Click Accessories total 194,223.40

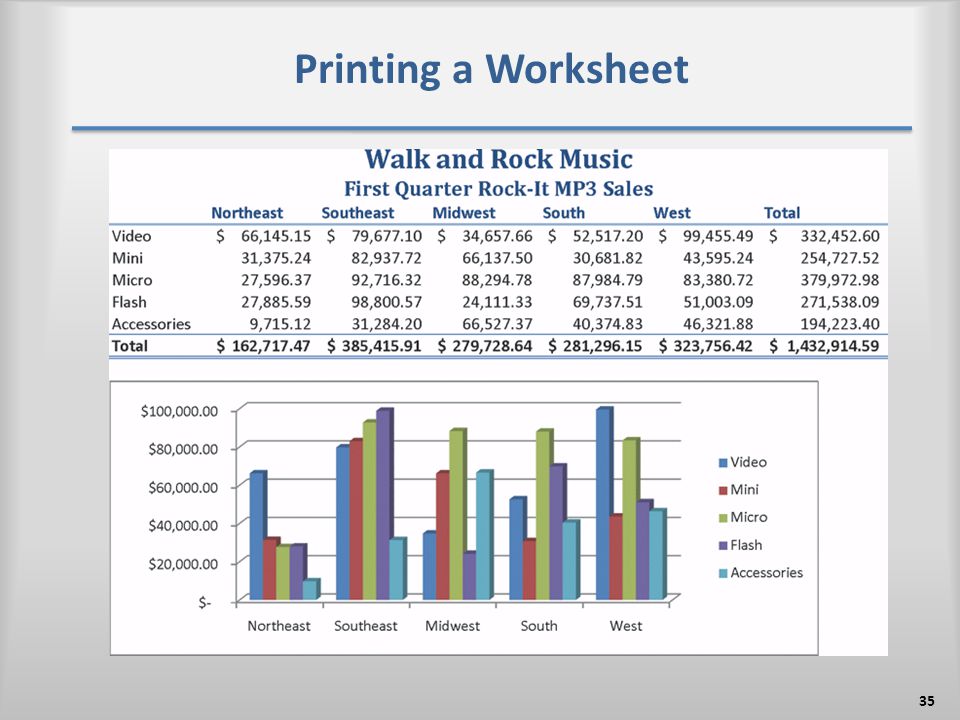pos(839,324)
